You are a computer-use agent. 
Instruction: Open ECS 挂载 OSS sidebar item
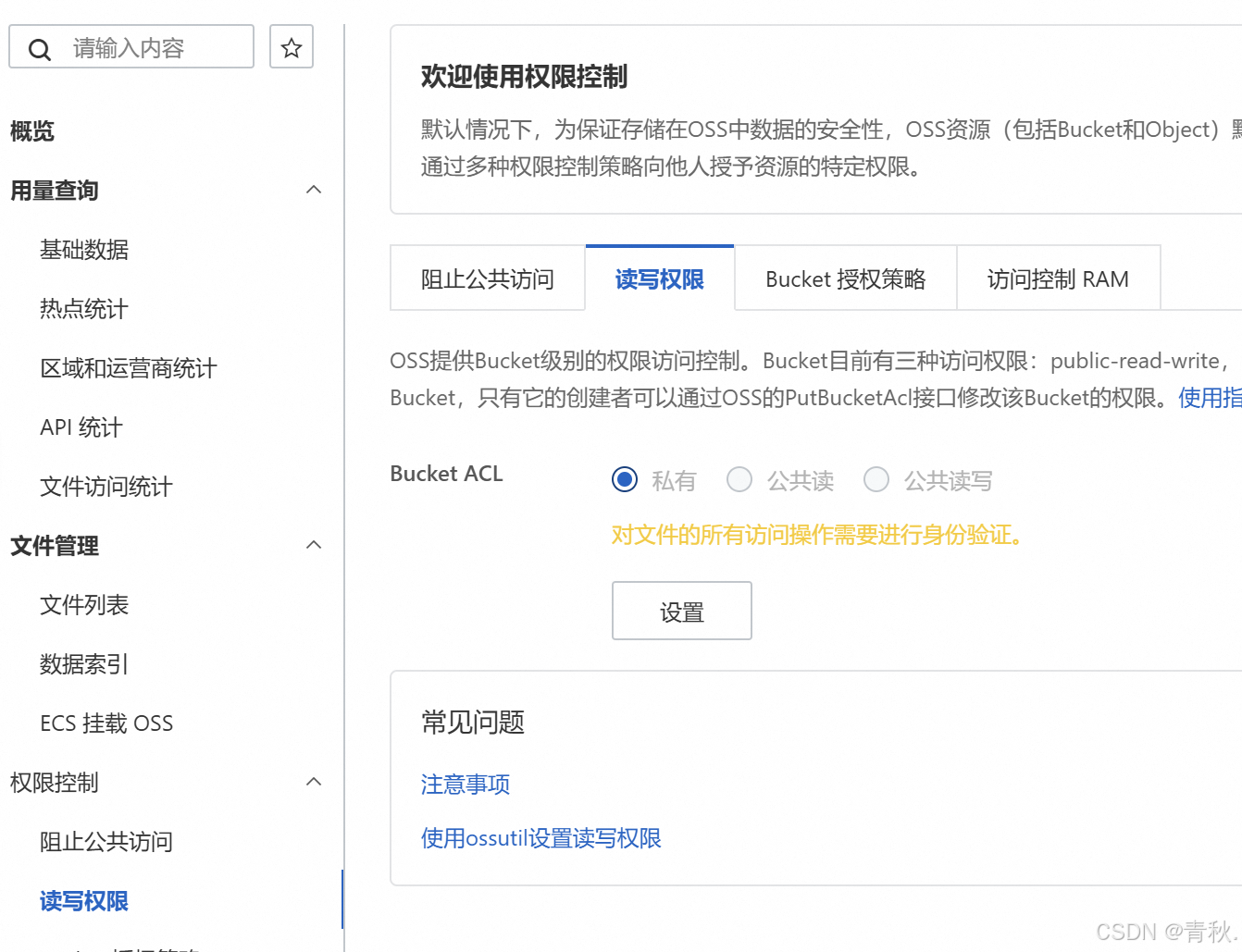coord(106,723)
